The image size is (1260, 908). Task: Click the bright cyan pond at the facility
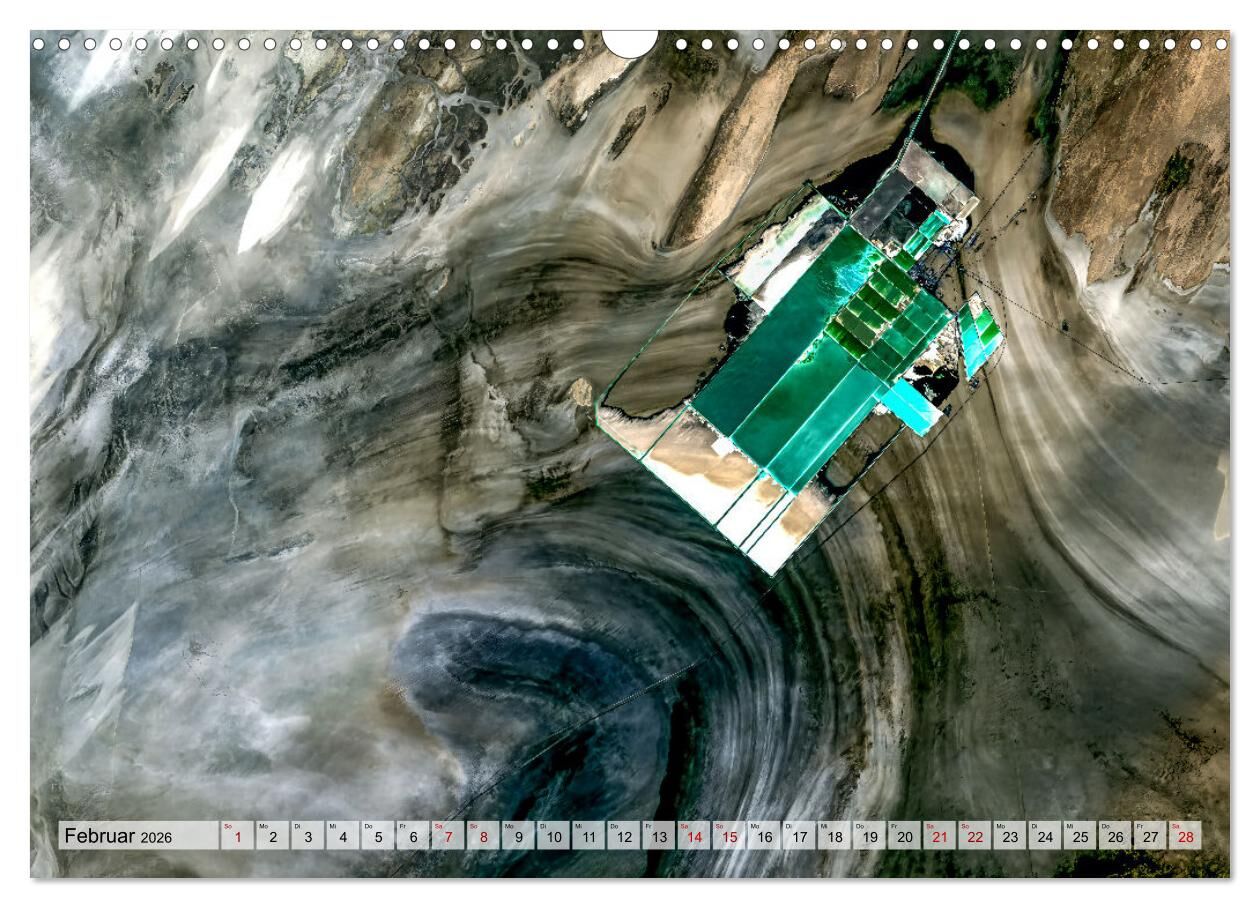coord(910,406)
